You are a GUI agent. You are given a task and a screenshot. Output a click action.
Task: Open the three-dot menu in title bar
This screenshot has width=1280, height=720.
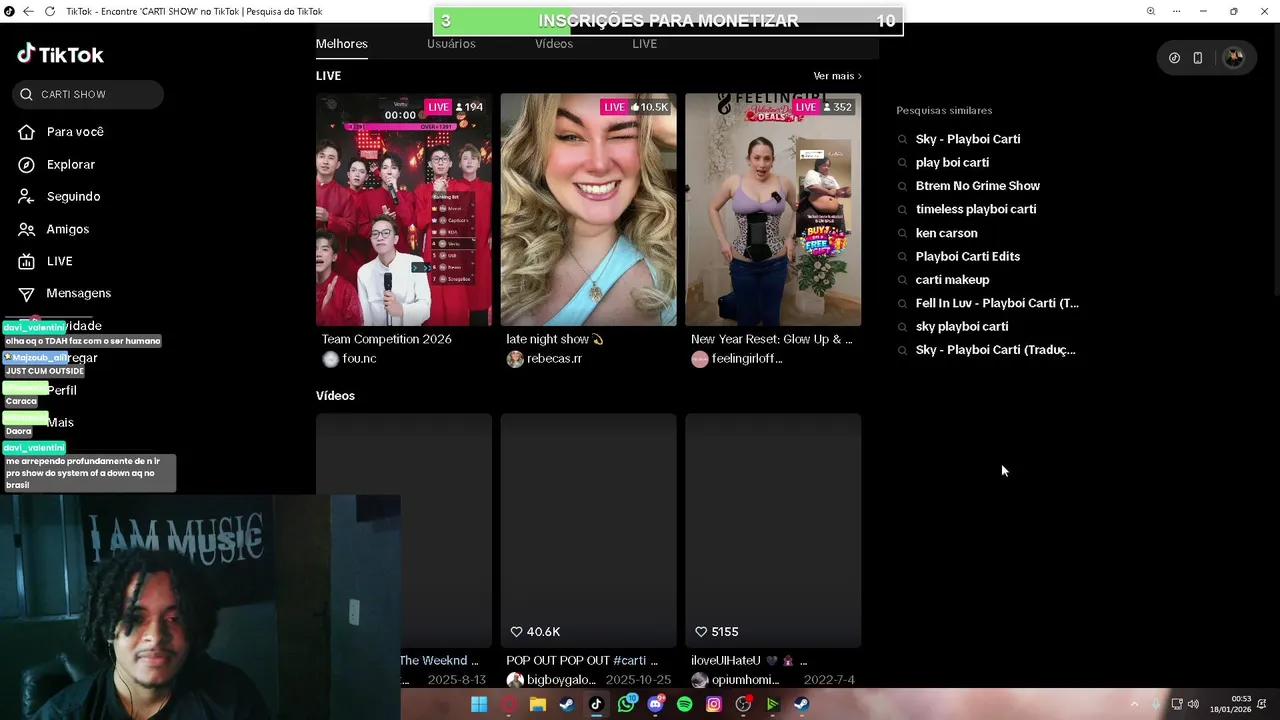click(1176, 11)
